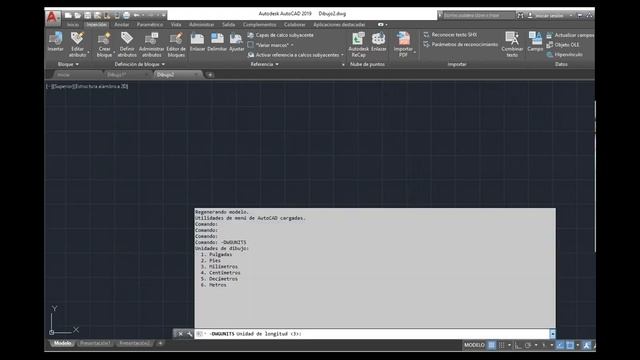Open the Paramétrico ribbon tab

click(150, 25)
